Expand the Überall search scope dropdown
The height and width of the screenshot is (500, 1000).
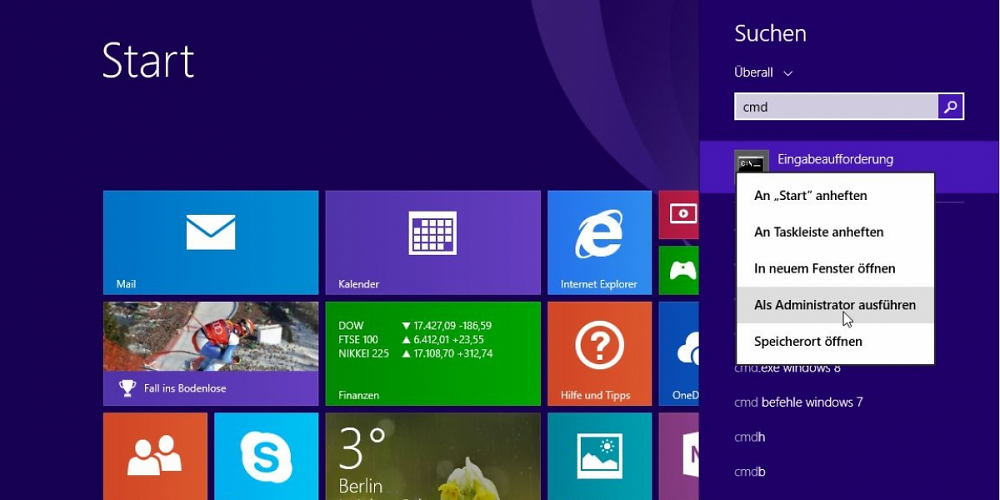763,73
